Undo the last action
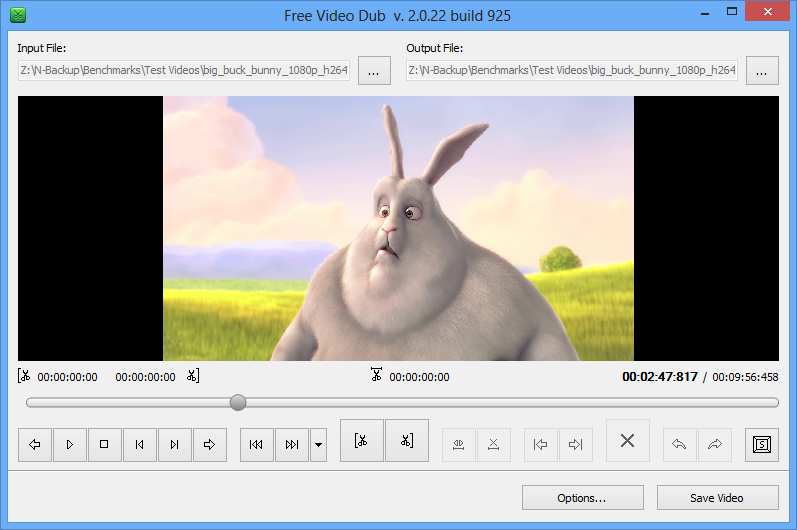This screenshot has height=530, width=797. [680, 445]
